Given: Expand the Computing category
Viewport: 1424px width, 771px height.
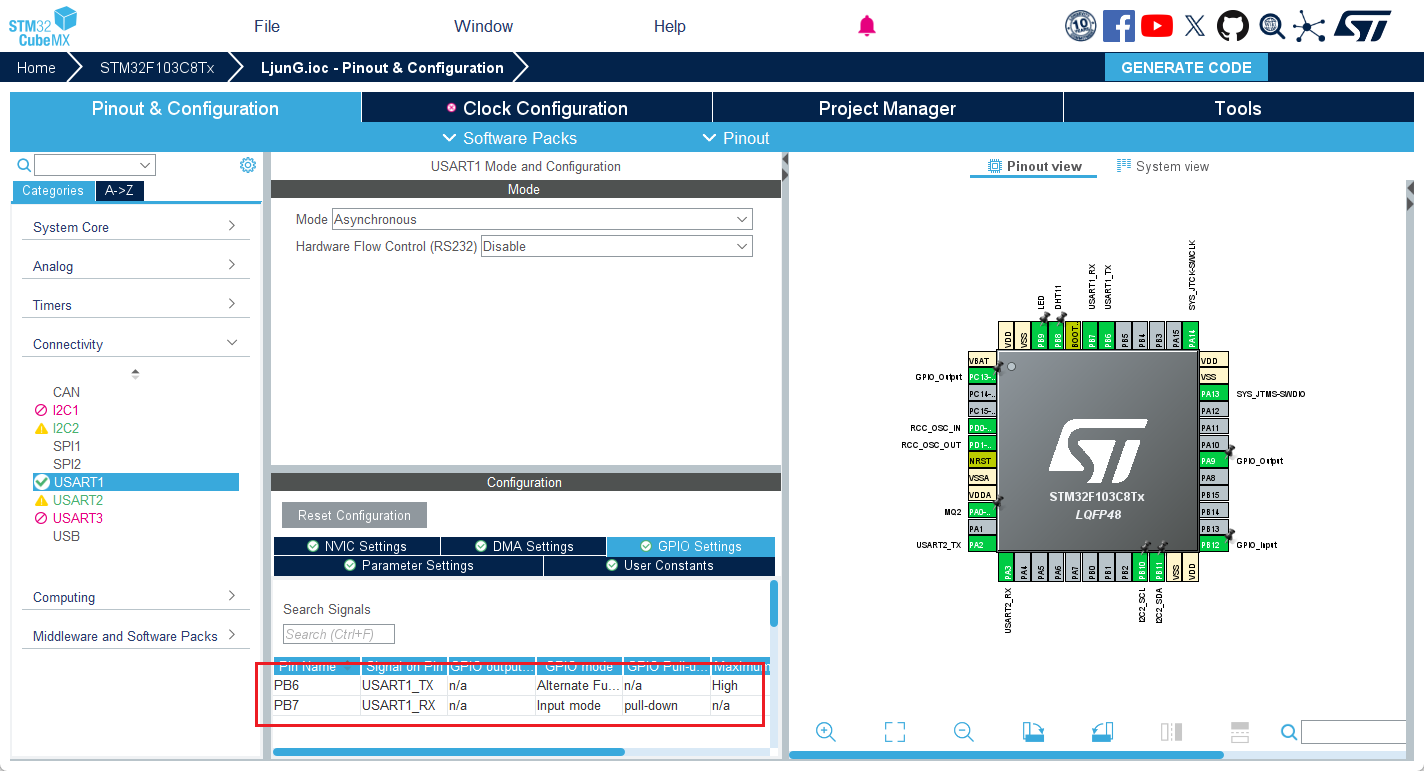Looking at the screenshot, I should tap(136, 597).
